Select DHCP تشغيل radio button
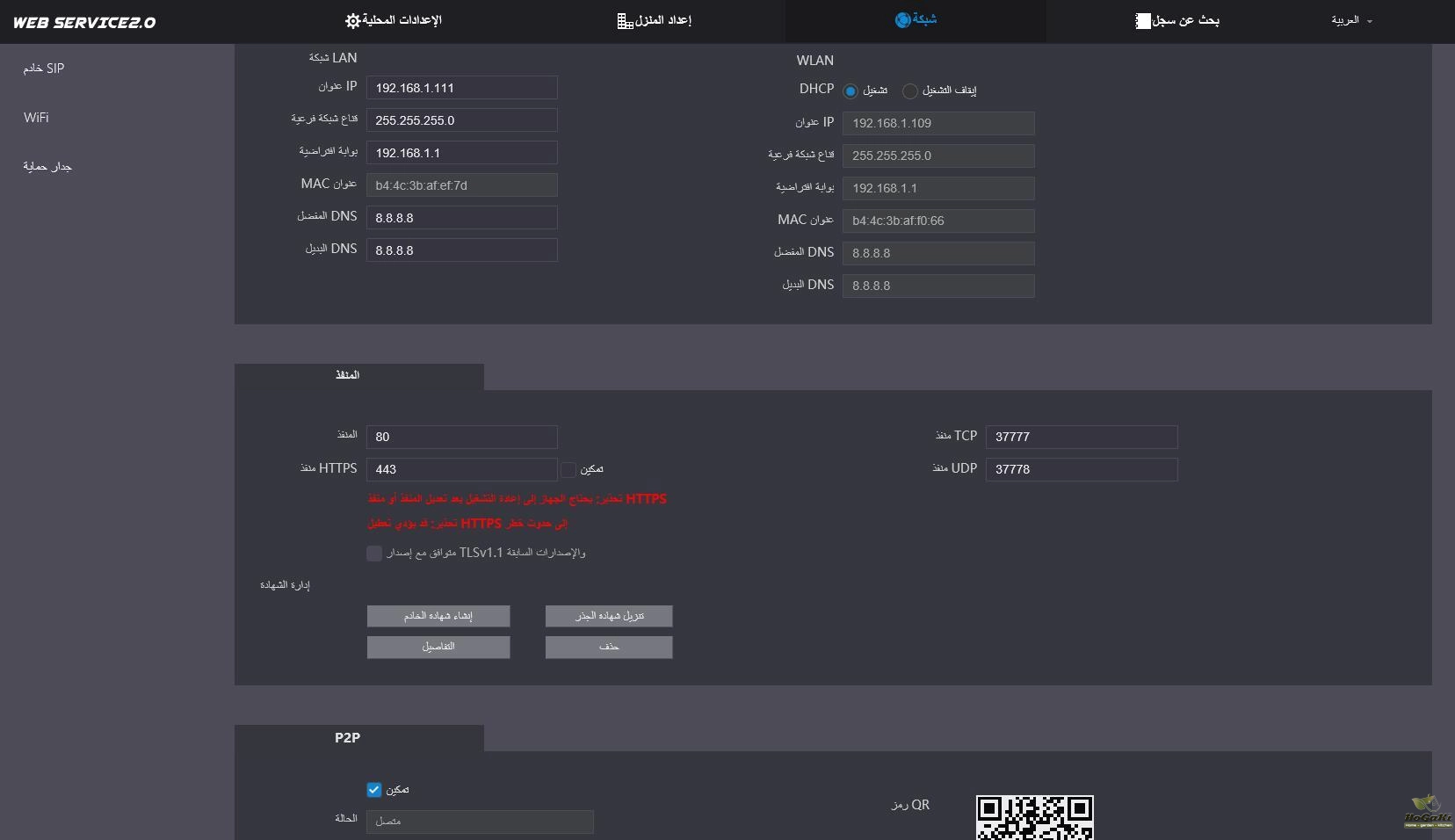1455x840 pixels. click(851, 91)
